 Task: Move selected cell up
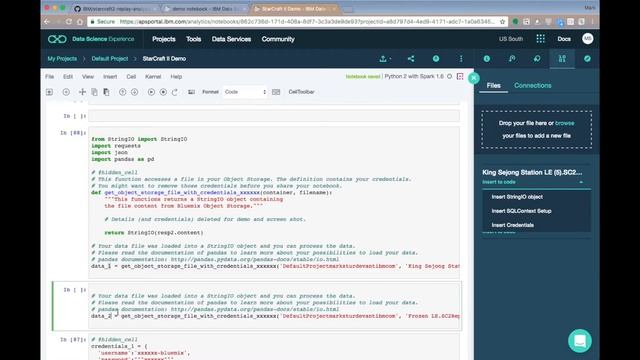coord(122,92)
